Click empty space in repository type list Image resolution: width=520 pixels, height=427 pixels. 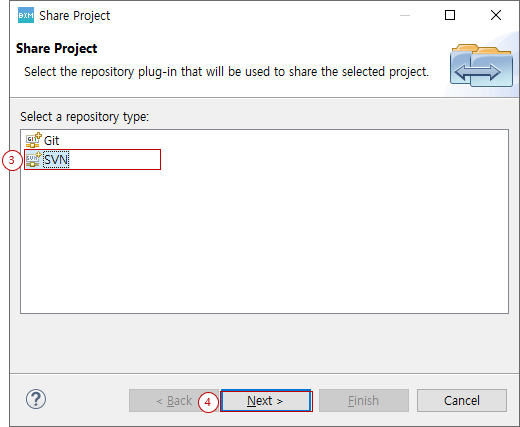tap(264, 240)
